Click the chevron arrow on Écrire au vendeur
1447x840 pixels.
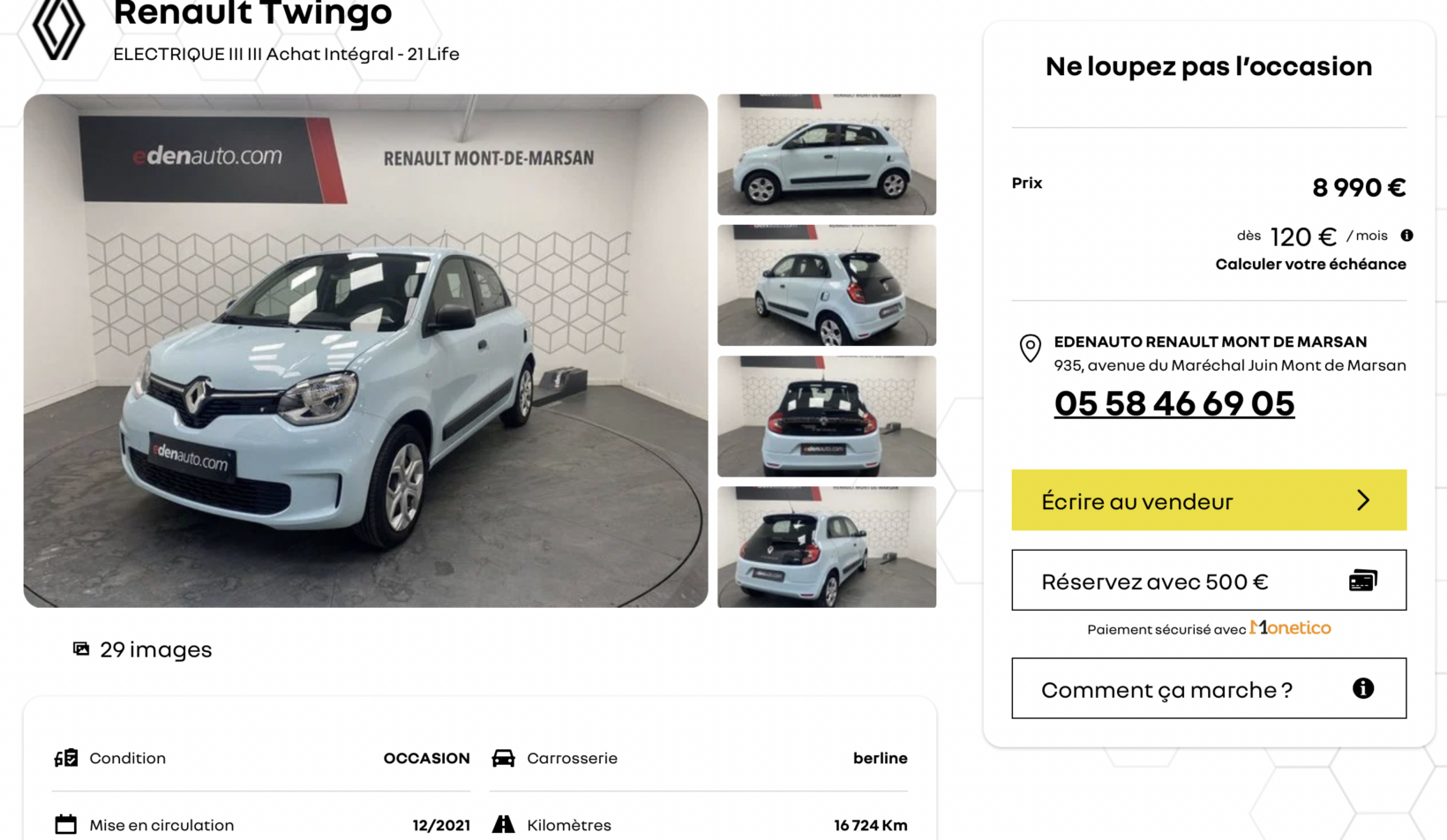tap(1363, 500)
